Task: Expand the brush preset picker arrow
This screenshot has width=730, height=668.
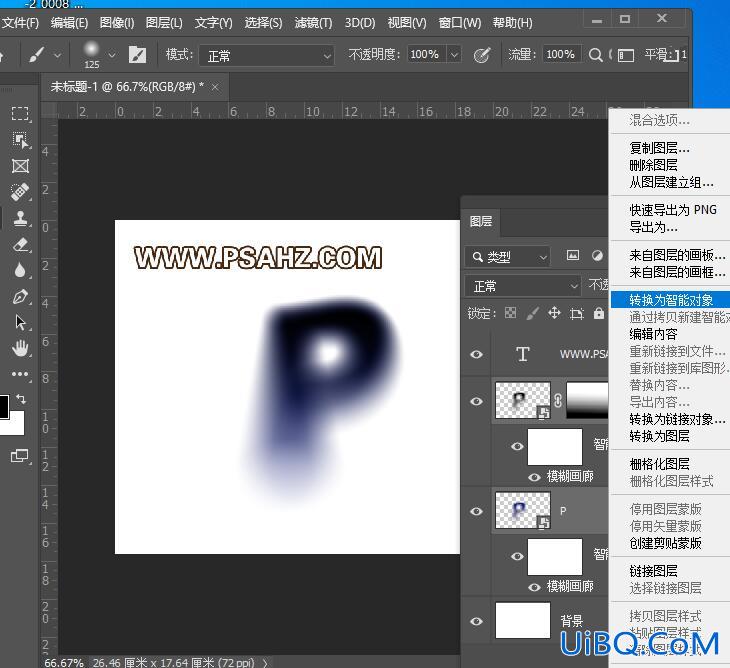Action: (x=112, y=55)
